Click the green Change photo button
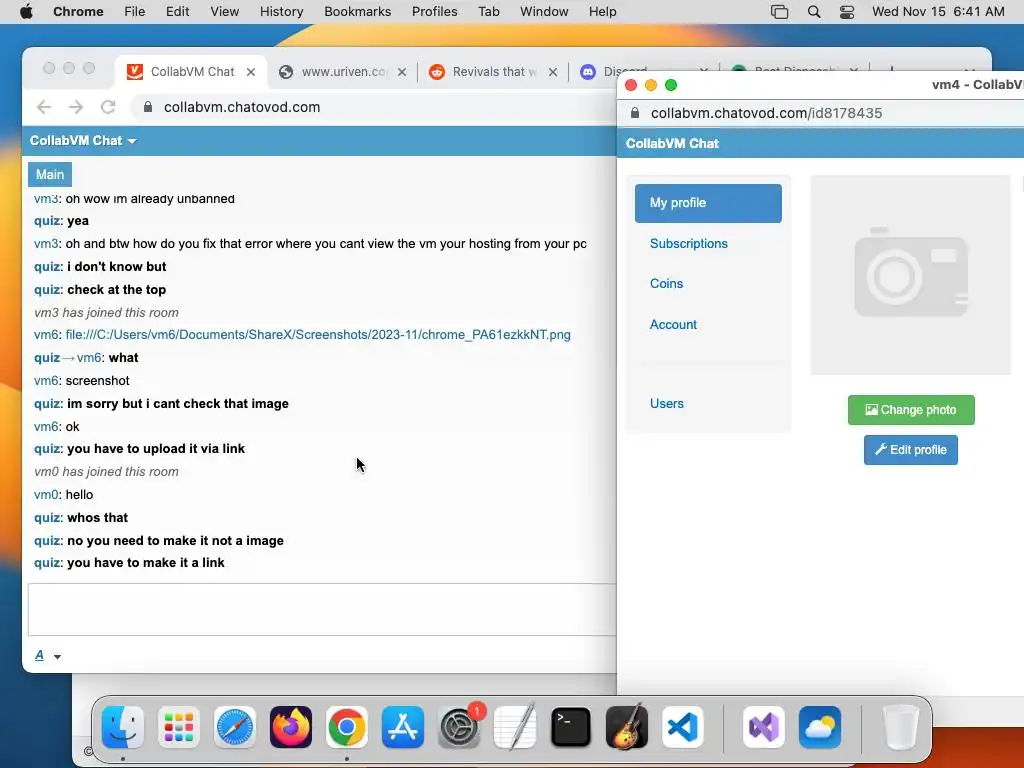The height and width of the screenshot is (768, 1024). 911,410
